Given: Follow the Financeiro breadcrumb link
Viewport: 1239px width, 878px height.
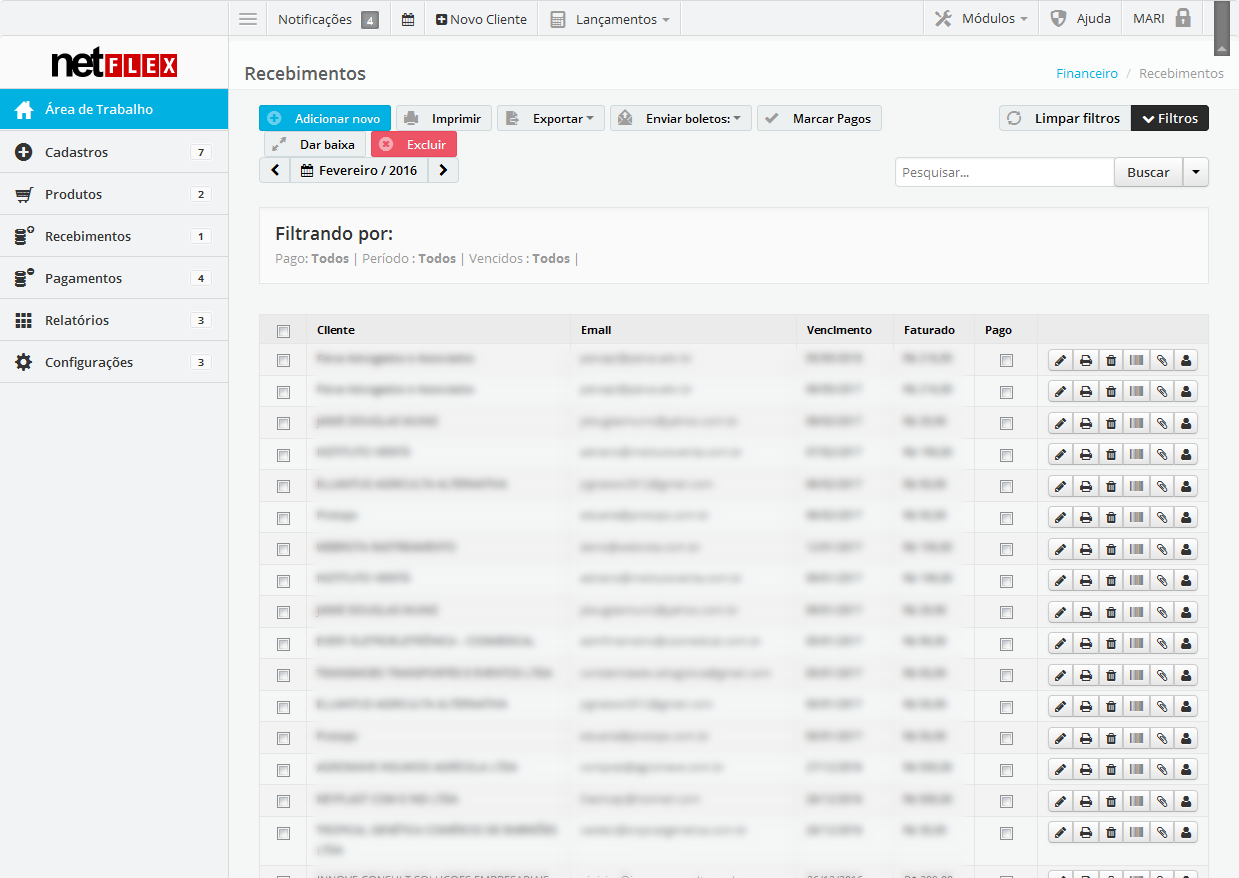Looking at the screenshot, I should point(1087,73).
